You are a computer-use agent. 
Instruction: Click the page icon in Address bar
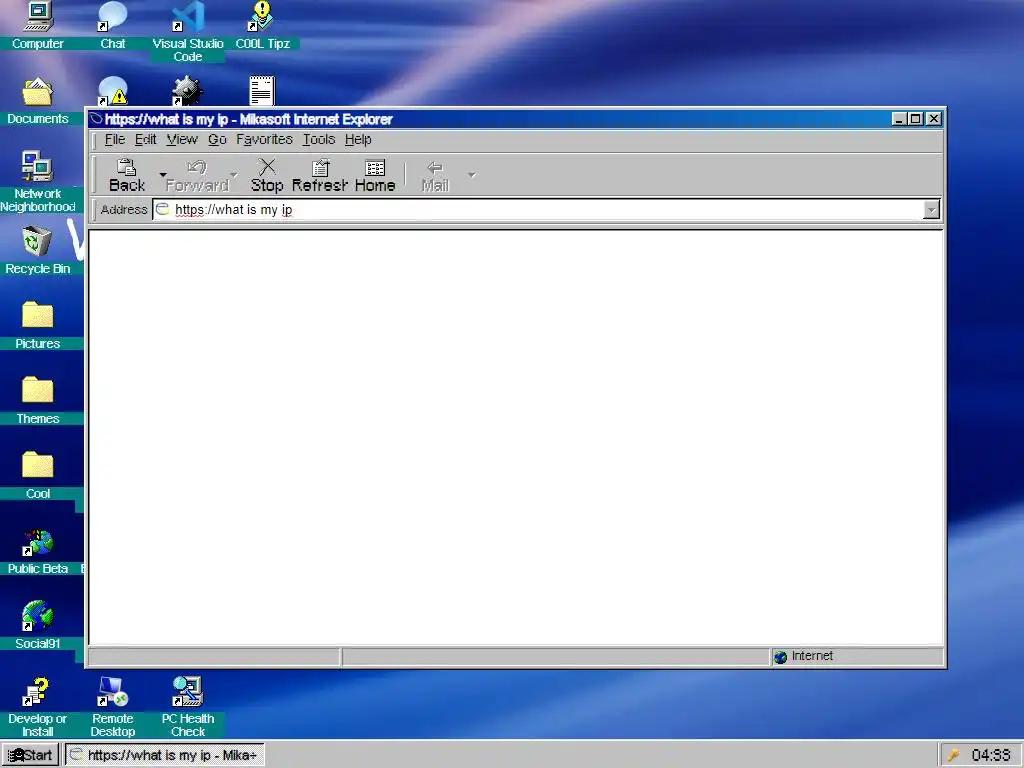tap(163, 209)
